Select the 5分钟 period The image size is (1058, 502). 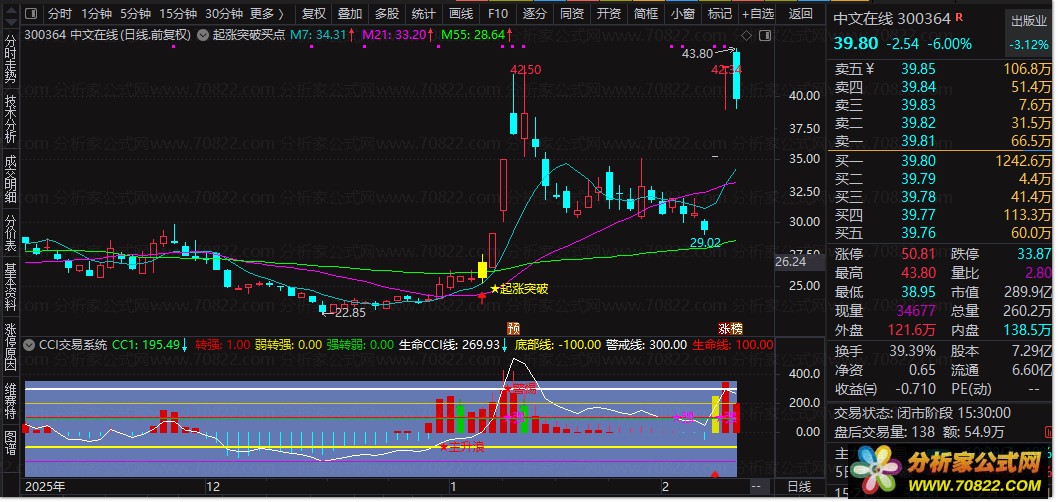pyautogui.click(x=135, y=13)
